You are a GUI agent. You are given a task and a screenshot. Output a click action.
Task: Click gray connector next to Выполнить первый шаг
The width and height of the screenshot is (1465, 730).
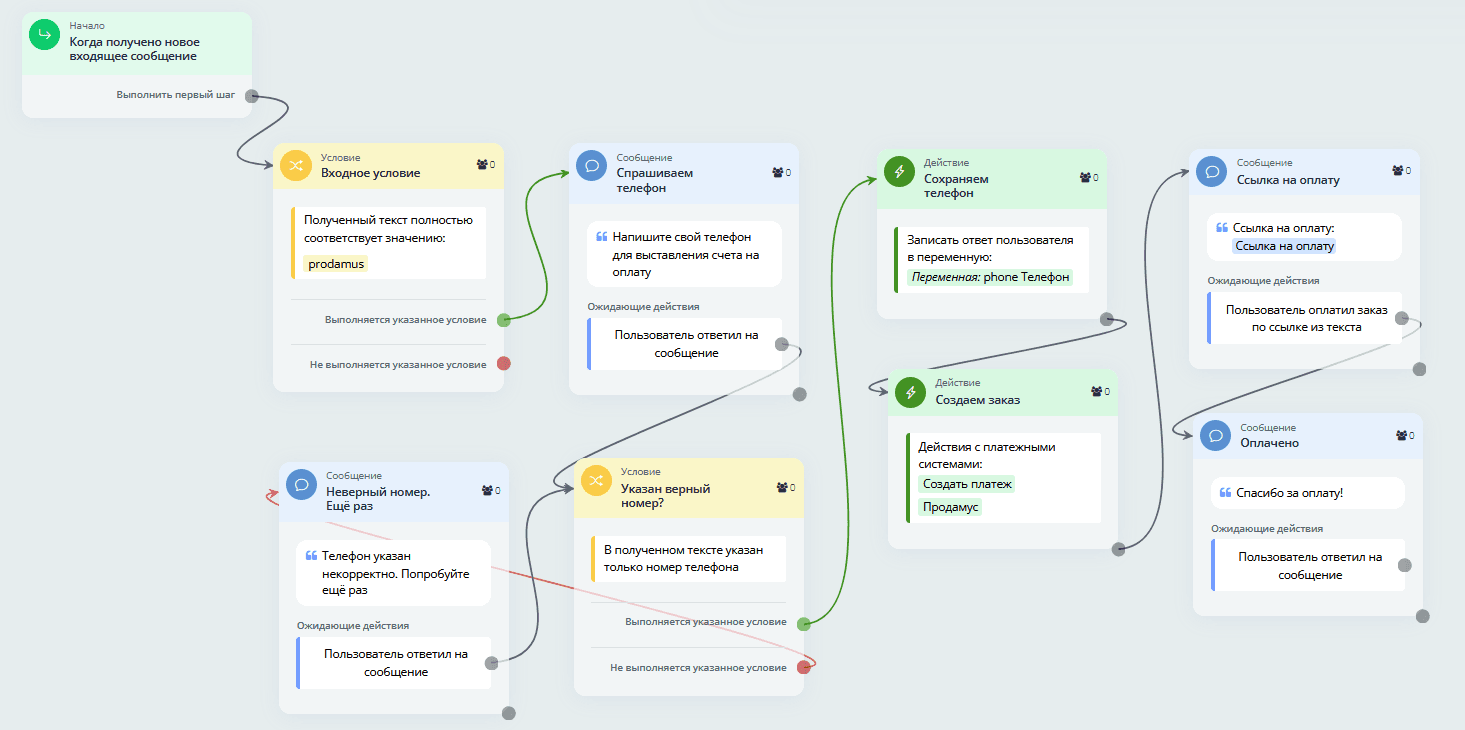coord(252,96)
